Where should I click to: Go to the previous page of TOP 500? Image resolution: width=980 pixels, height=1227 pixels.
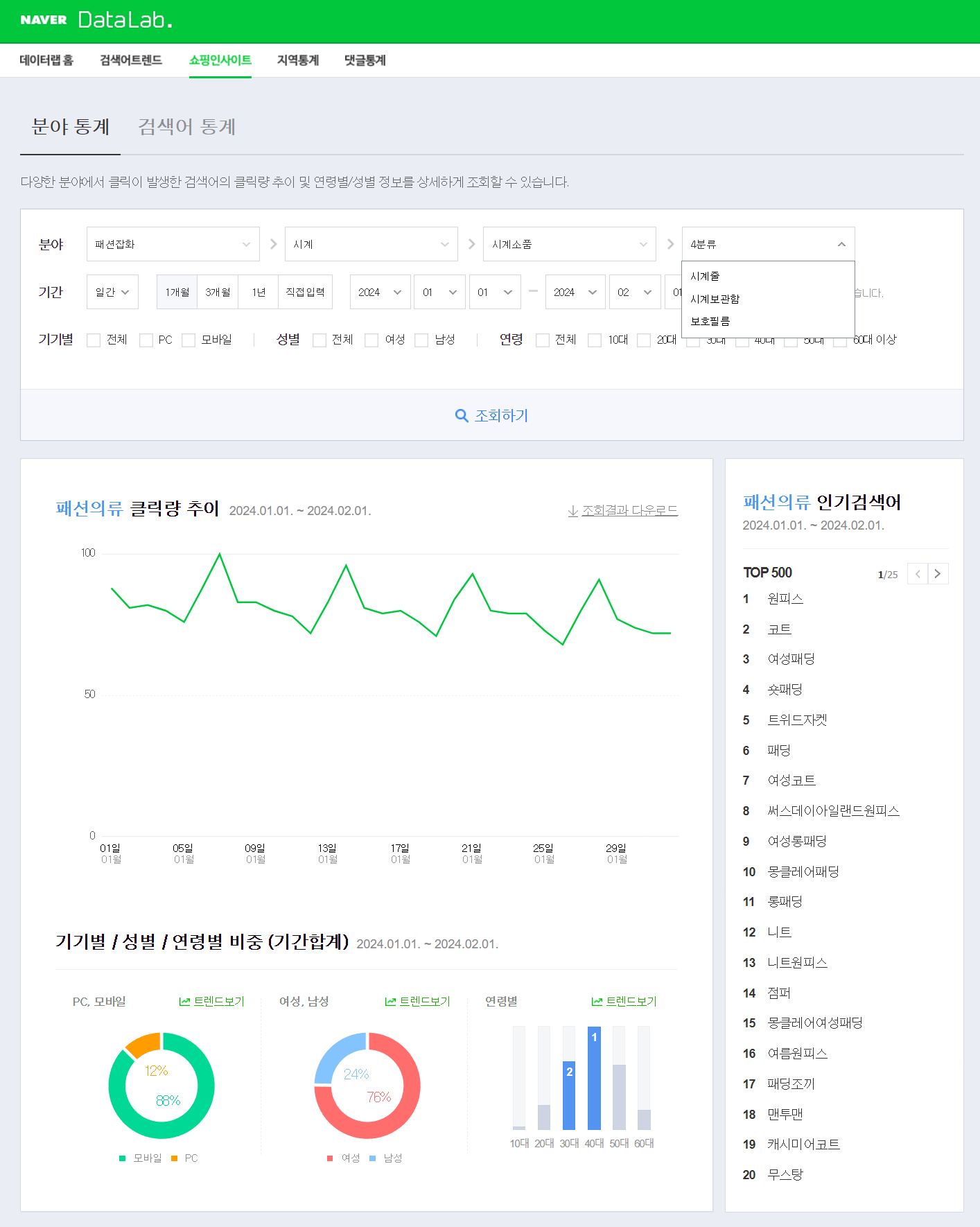[918, 574]
